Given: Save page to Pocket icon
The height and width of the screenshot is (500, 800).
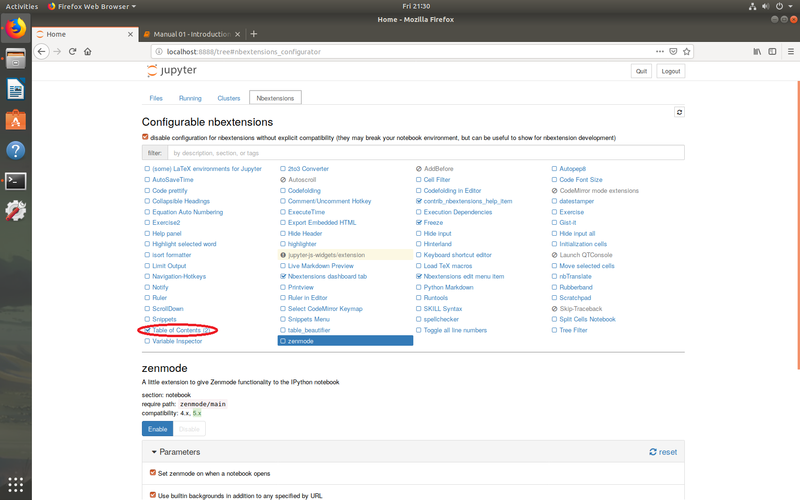Looking at the screenshot, I should (x=673, y=52).
